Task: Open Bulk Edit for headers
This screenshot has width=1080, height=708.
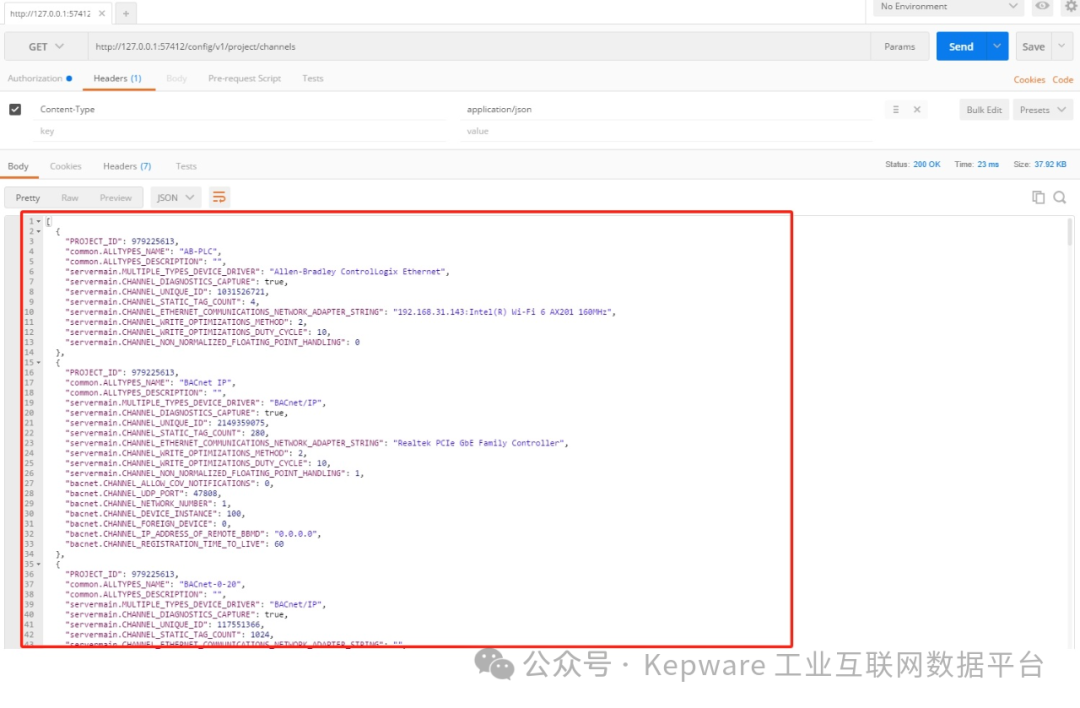Action: pyautogui.click(x=984, y=110)
